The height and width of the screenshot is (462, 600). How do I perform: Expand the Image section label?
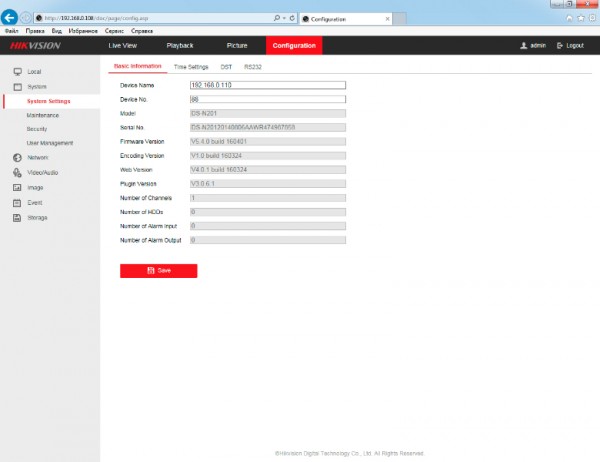(x=35, y=188)
